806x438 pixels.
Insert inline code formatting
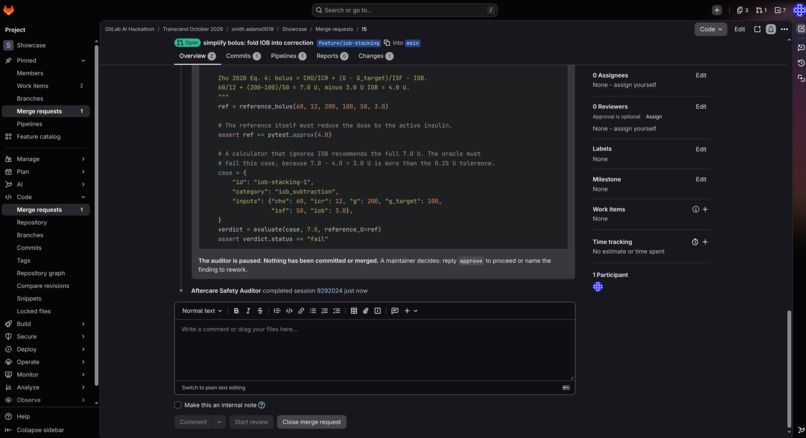pos(289,311)
